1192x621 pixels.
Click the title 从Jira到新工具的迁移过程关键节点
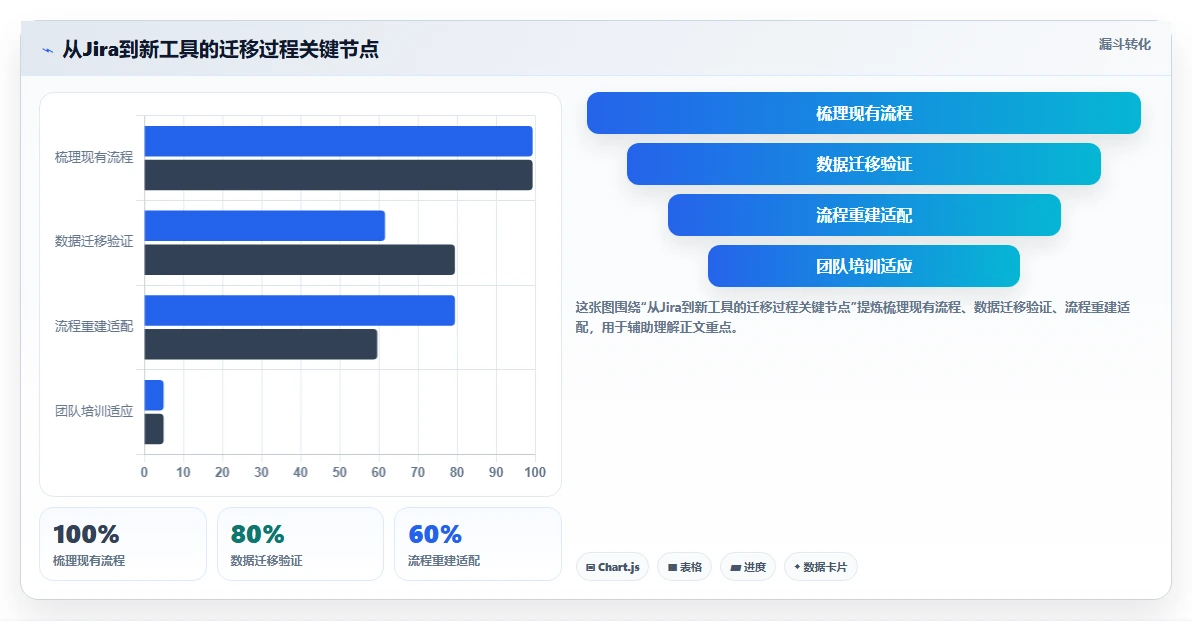[x=220, y=49]
